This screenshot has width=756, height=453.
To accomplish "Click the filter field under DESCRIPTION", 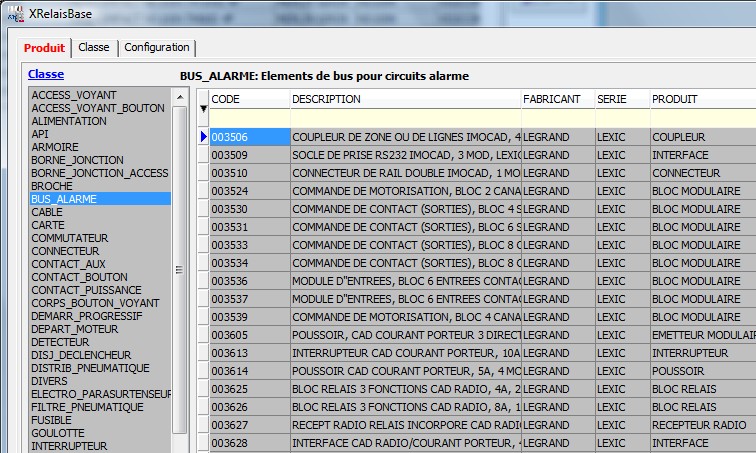I will pyautogui.click(x=404, y=118).
